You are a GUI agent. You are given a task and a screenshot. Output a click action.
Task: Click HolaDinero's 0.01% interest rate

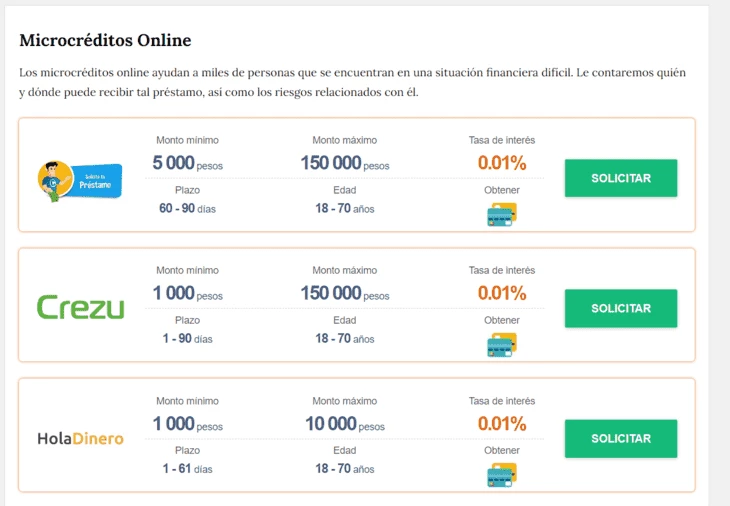pyautogui.click(x=502, y=424)
